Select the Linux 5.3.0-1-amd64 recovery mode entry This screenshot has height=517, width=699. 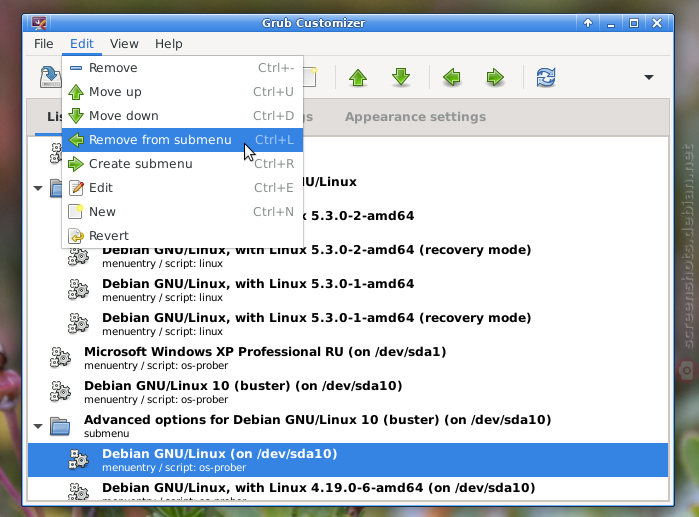pyautogui.click(x=348, y=324)
